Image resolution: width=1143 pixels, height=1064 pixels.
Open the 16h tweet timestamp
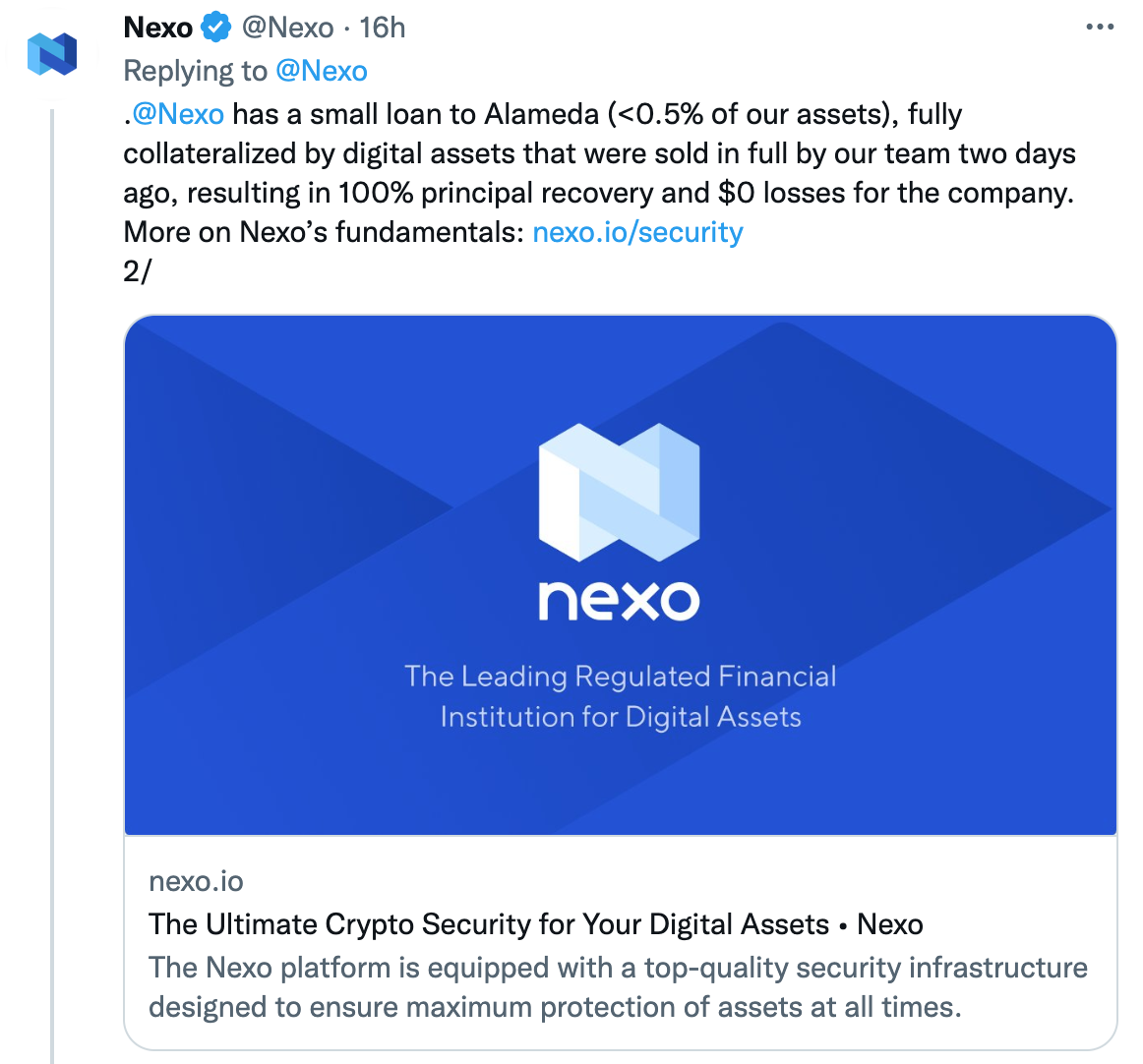click(x=382, y=28)
